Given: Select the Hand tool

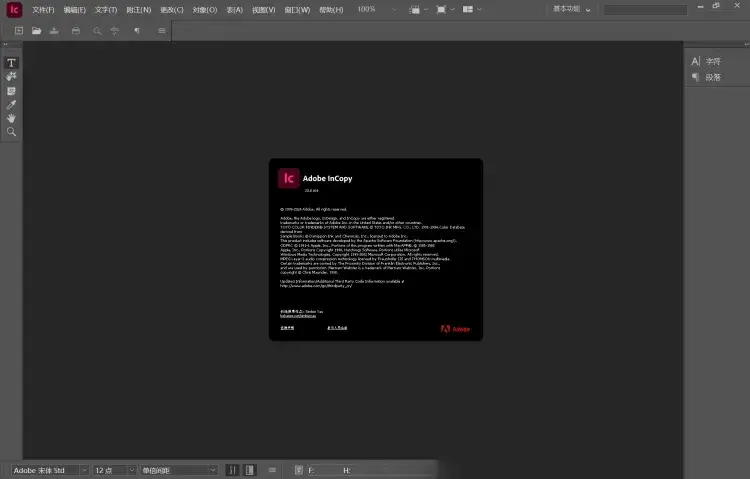Looking at the screenshot, I should (11, 118).
